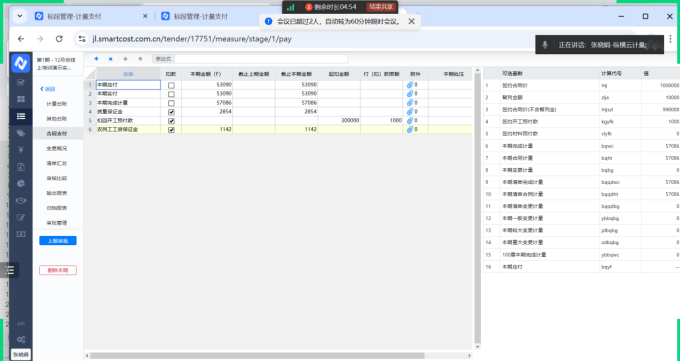This screenshot has height=361, width=680.
Task: Open 输出报表 in the side menu
Action: (x=57, y=193)
